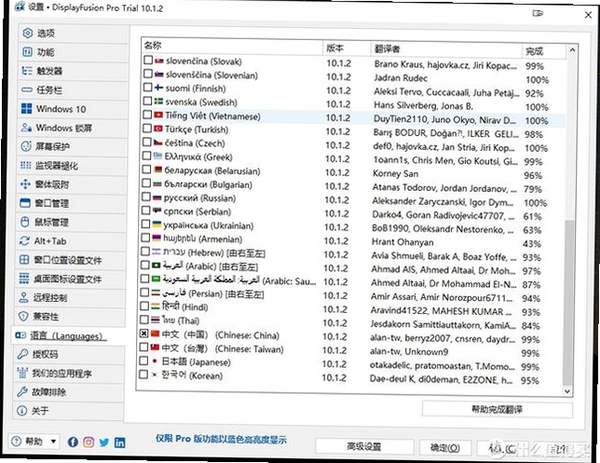Open 高级设置 advanced settings
600x463 pixels.
[x=364, y=447]
